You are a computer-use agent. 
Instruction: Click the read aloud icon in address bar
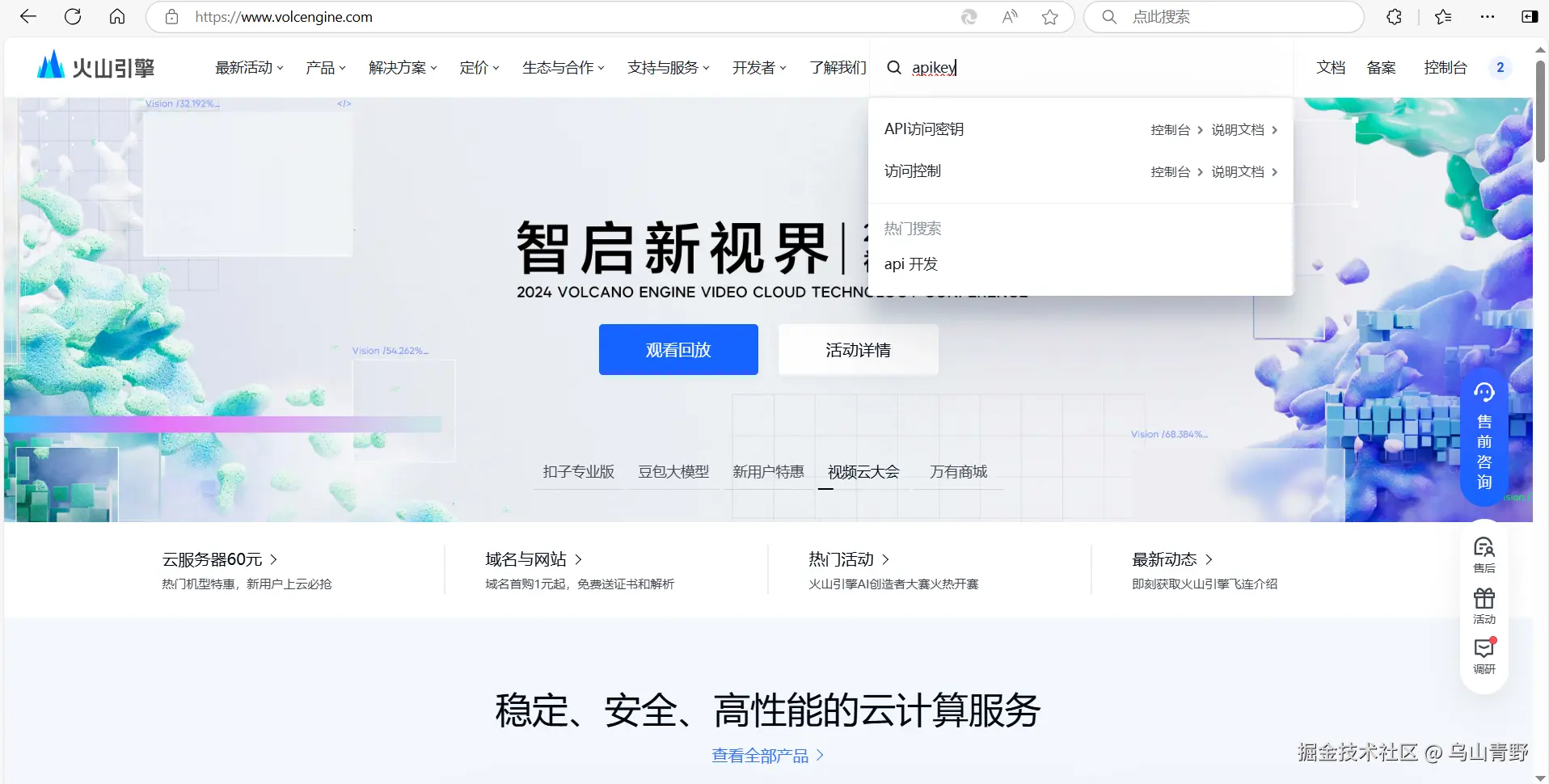point(1010,17)
